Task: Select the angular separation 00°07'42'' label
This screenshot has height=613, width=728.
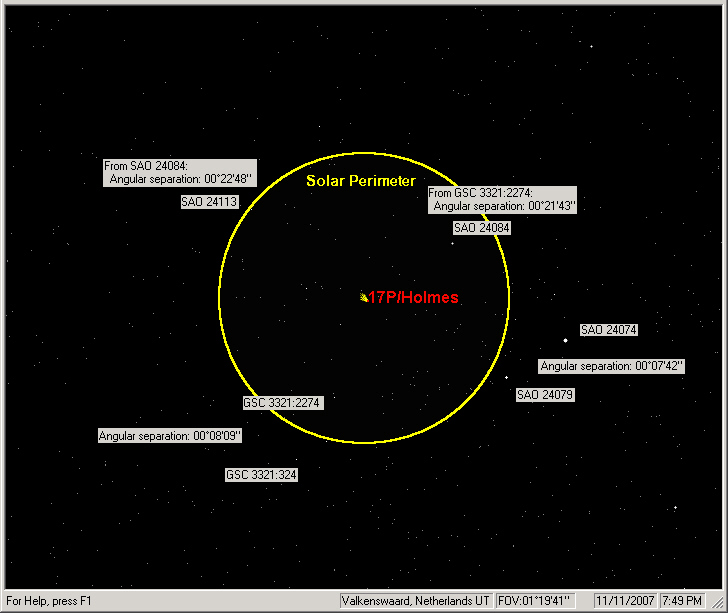Action: click(x=612, y=366)
